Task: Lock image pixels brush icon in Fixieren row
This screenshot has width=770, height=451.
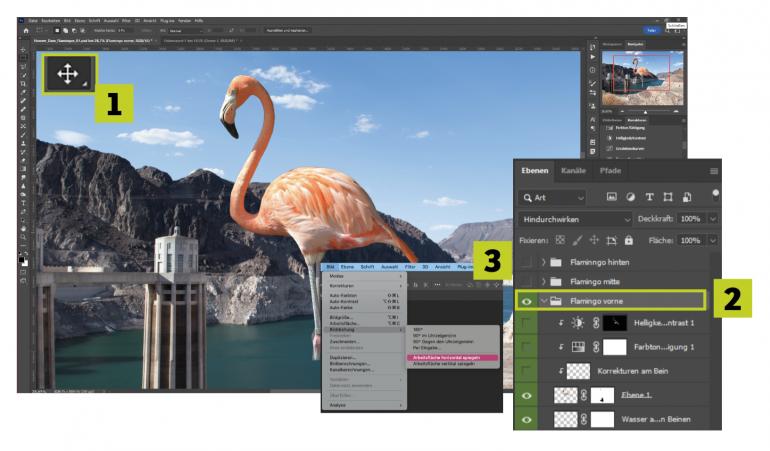Action: (578, 240)
